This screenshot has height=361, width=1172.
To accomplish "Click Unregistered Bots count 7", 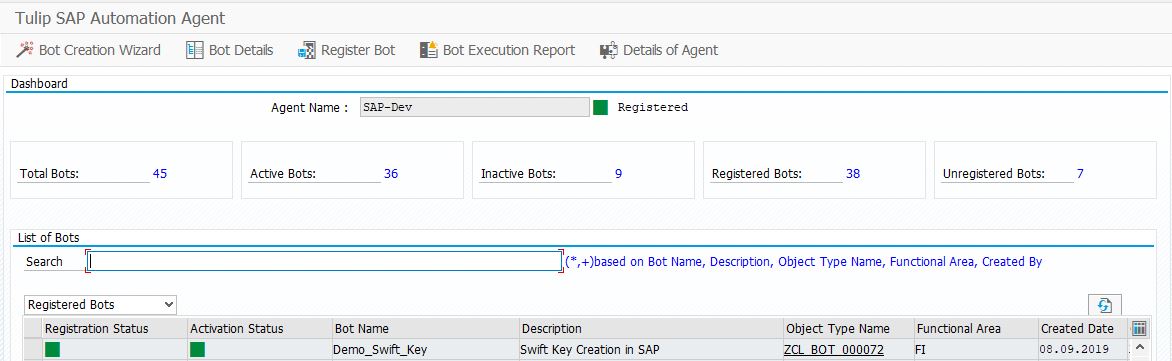I will click(1080, 173).
